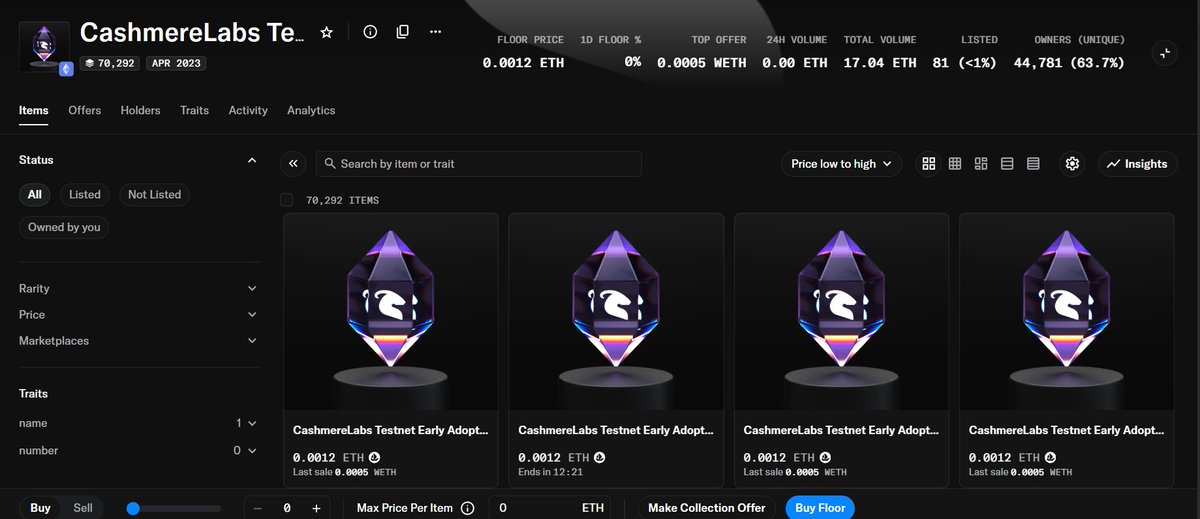The height and width of the screenshot is (519, 1200).
Task: Copy collection address with the copy icon
Action: (x=402, y=32)
